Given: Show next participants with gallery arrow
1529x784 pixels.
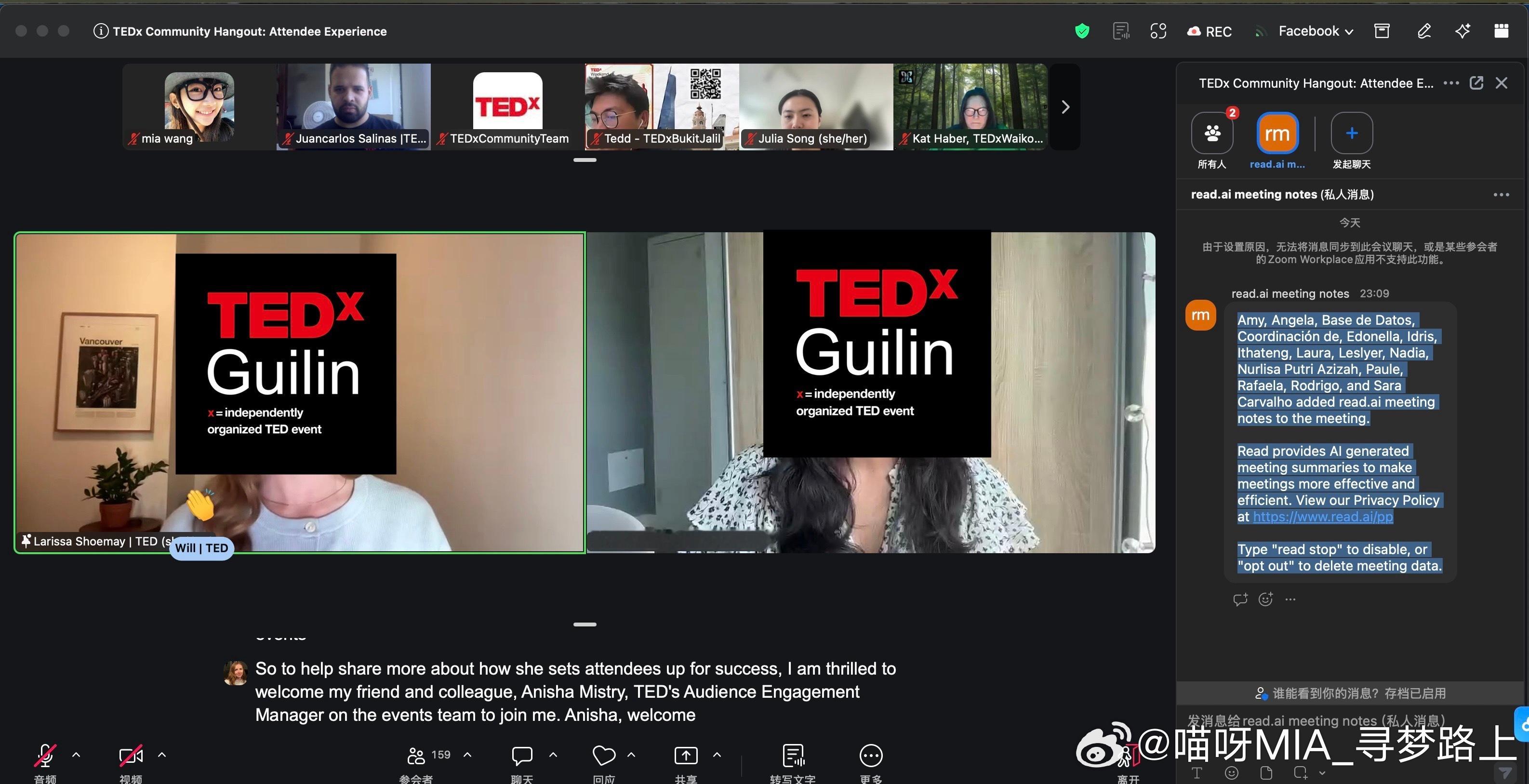Looking at the screenshot, I should click(1065, 107).
